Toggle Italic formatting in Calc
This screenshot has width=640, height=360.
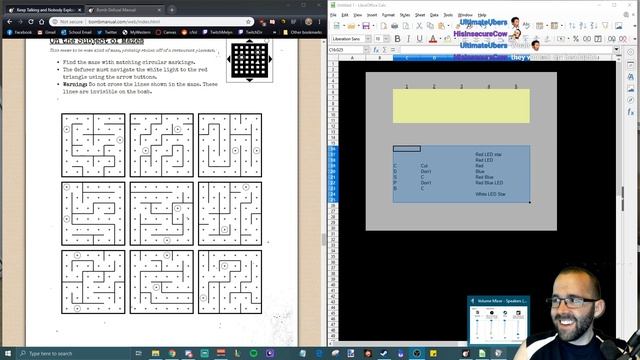click(408, 39)
